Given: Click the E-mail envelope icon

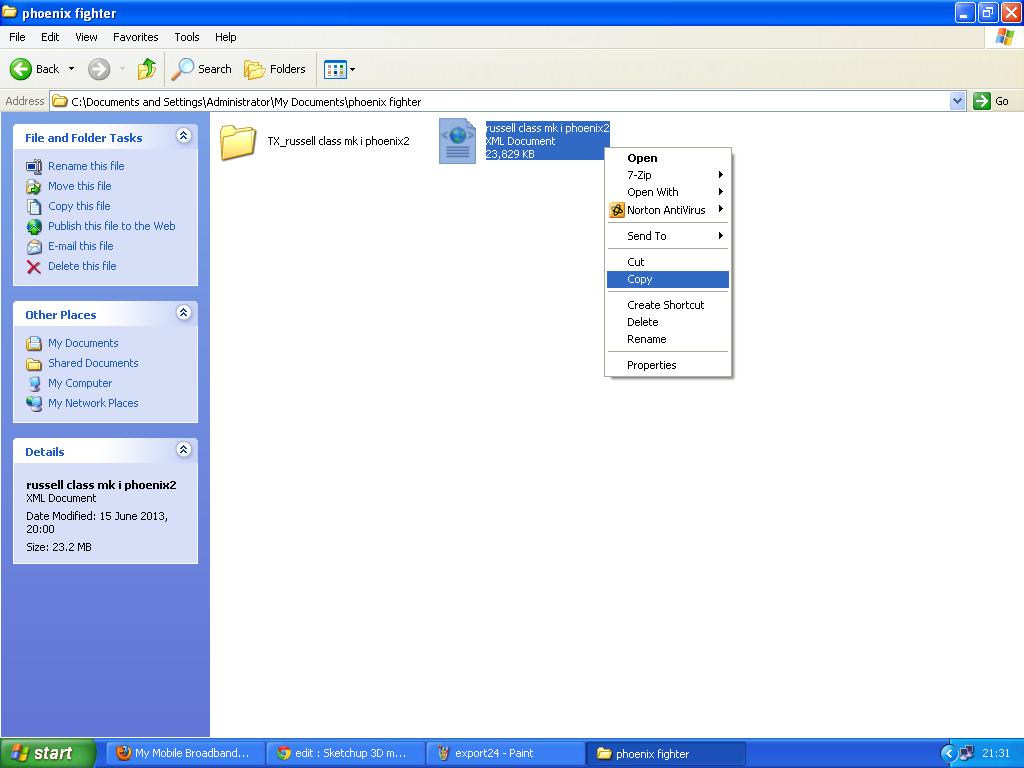Looking at the screenshot, I should (x=34, y=247).
